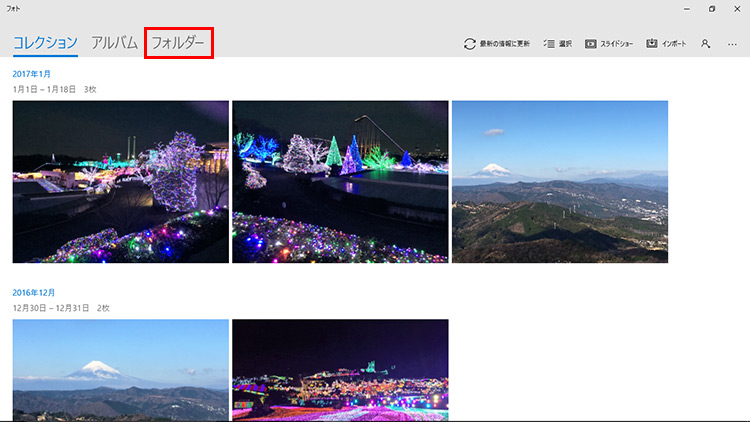Maximize the フォト window

click(x=711, y=9)
